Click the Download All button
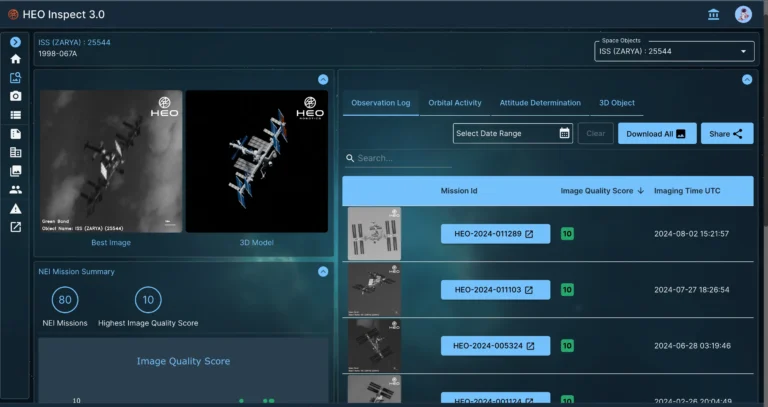768x407 pixels. 657,134
